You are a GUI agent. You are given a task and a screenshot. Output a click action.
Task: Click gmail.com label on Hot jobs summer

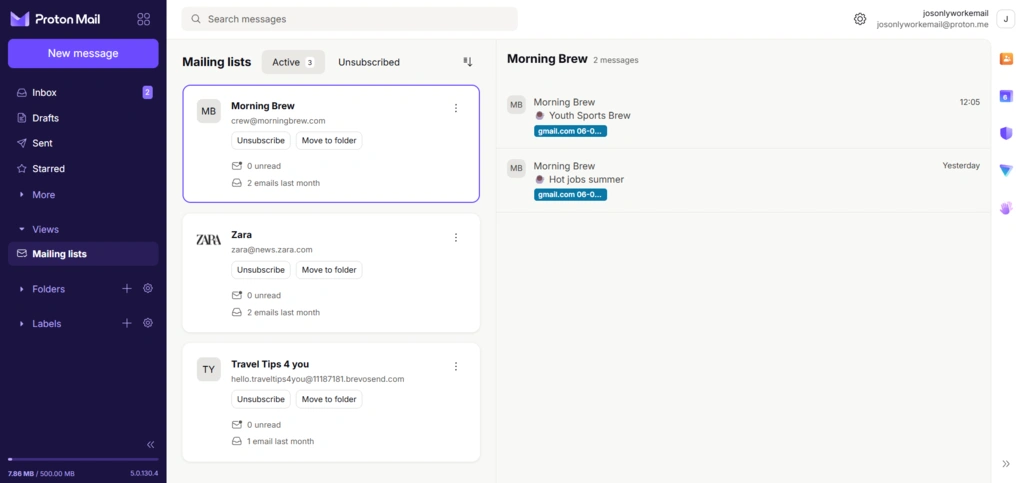click(x=570, y=195)
